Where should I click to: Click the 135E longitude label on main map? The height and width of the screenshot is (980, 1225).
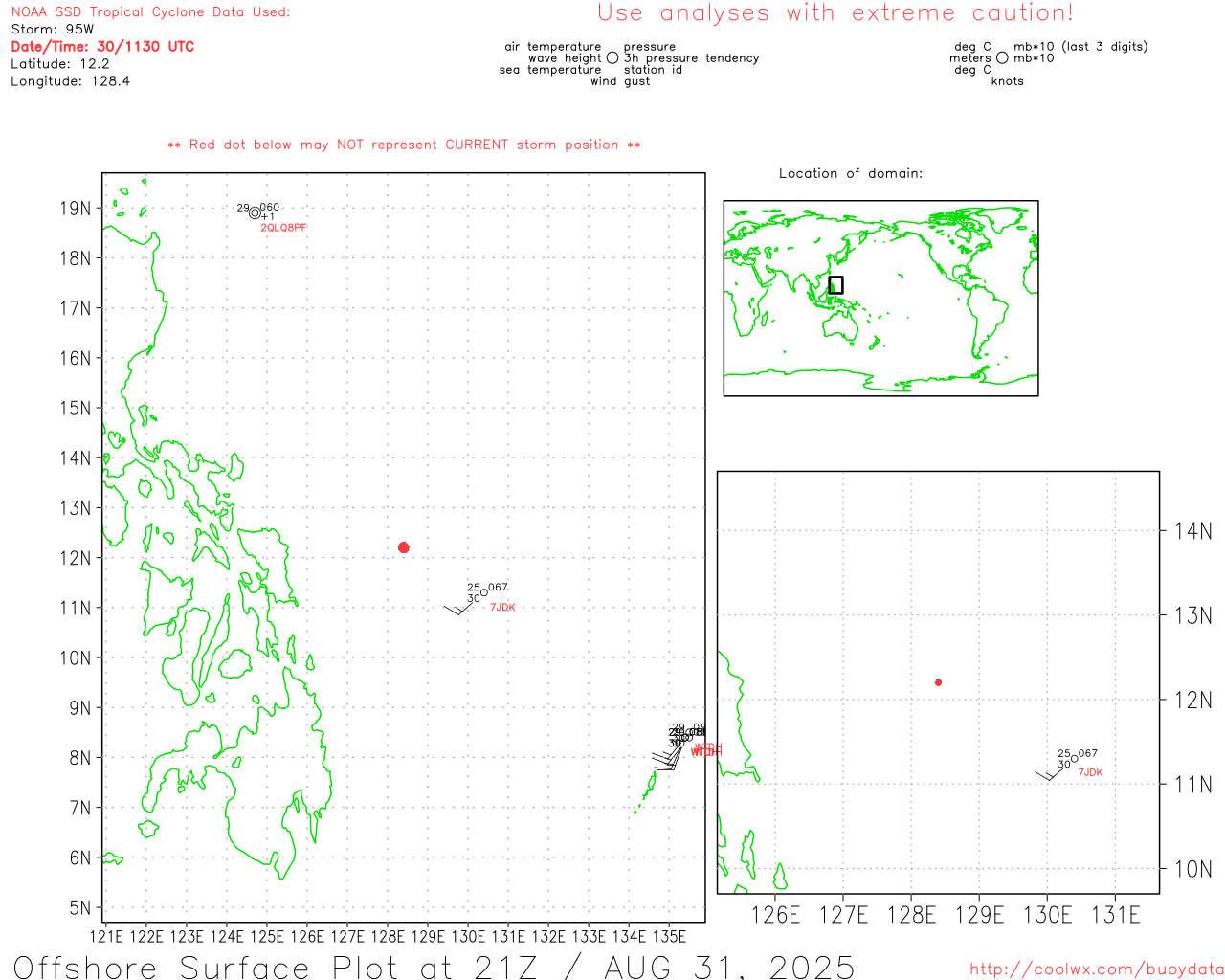pyautogui.click(x=669, y=936)
